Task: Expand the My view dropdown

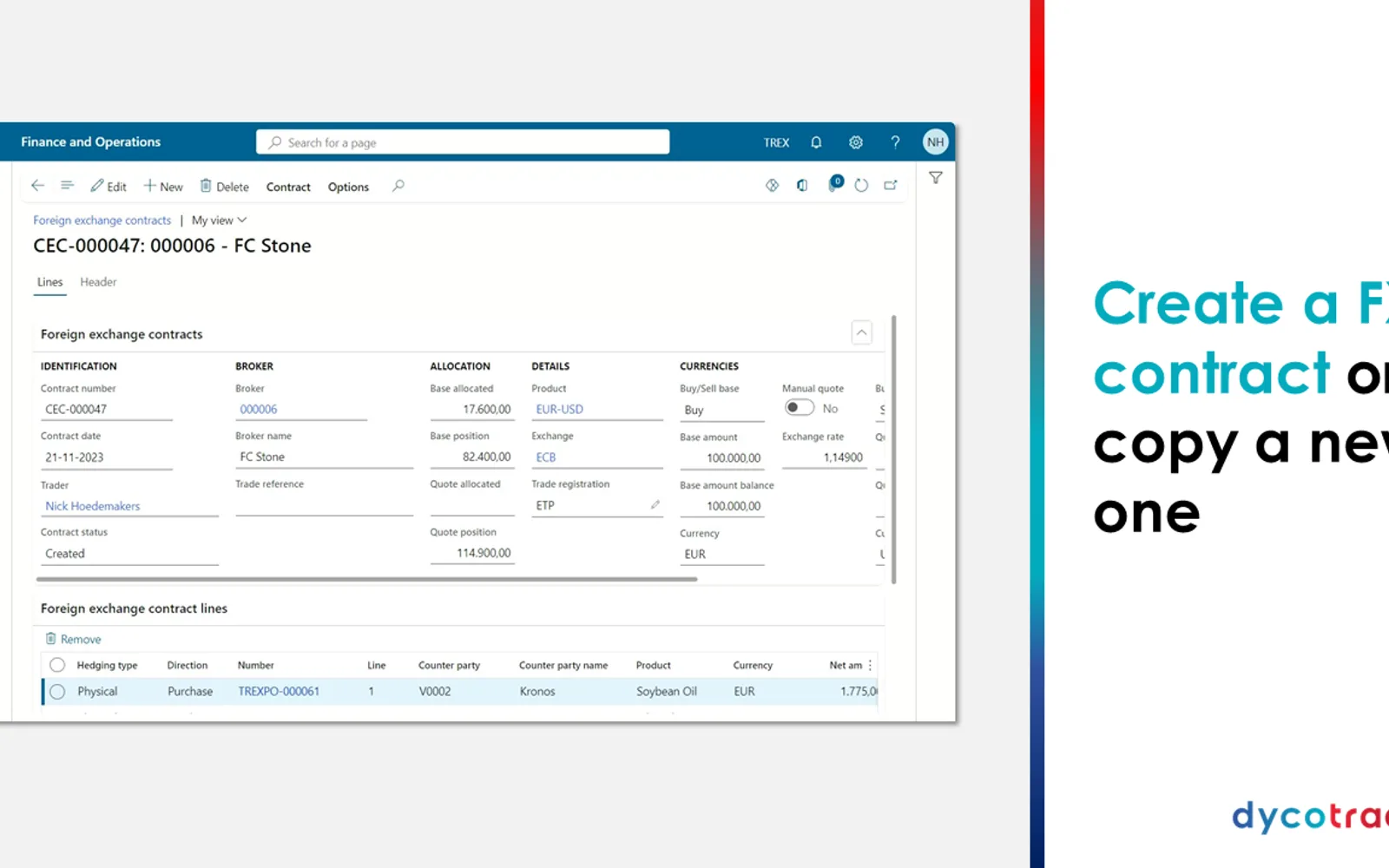Action: 219,220
